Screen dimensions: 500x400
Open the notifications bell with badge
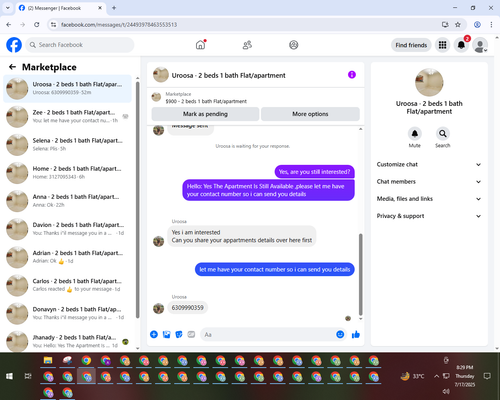tap(461, 45)
